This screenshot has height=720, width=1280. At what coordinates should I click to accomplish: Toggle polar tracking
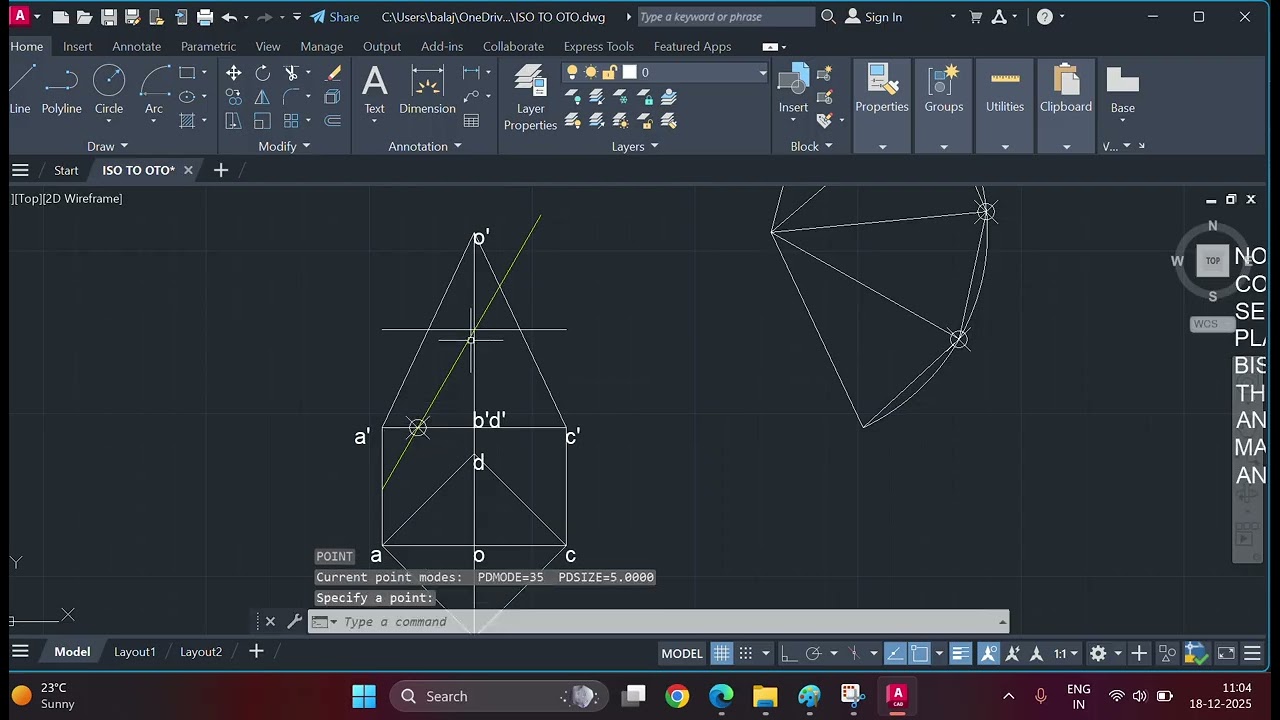(x=813, y=653)
